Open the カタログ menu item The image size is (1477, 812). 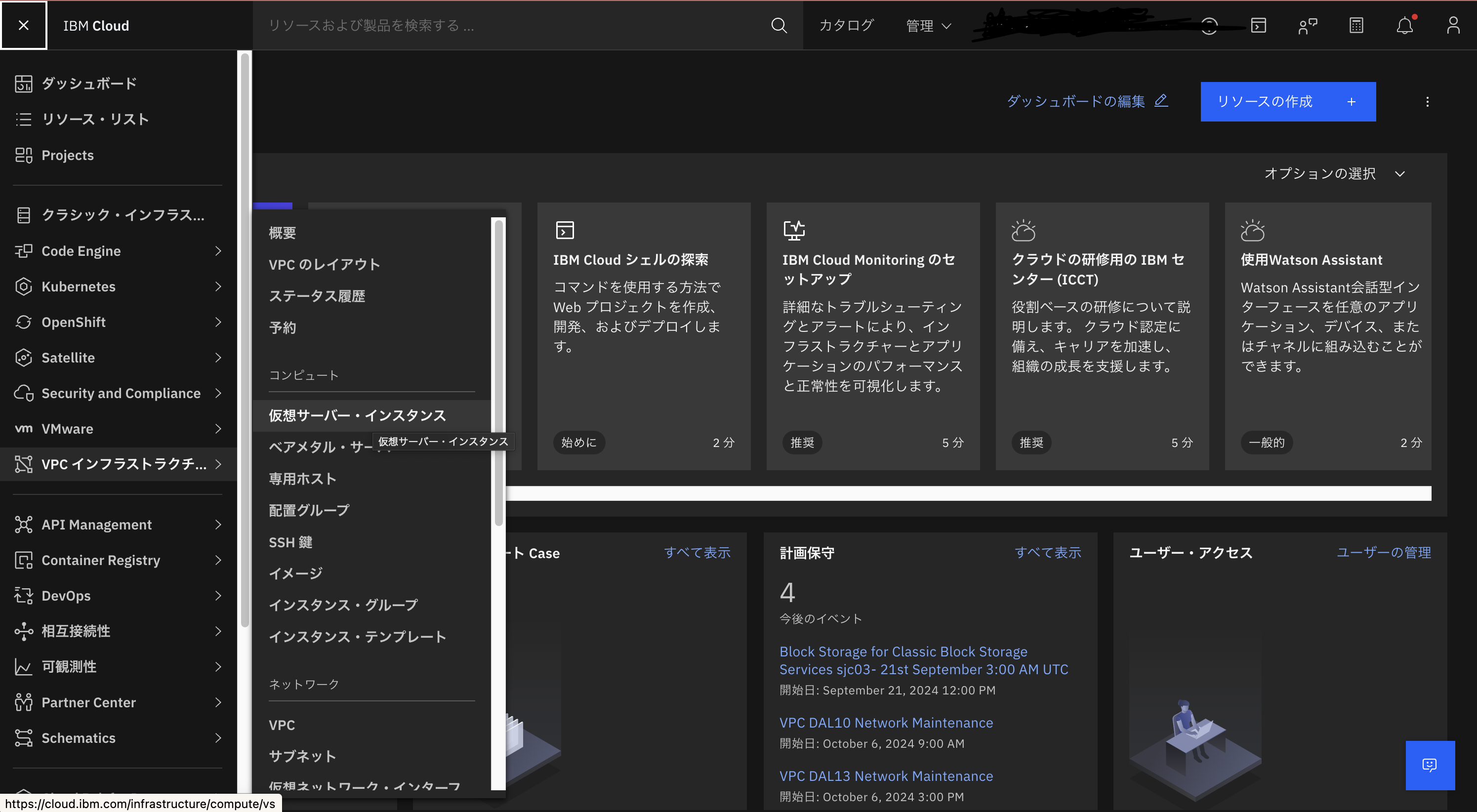pos(846,25)
